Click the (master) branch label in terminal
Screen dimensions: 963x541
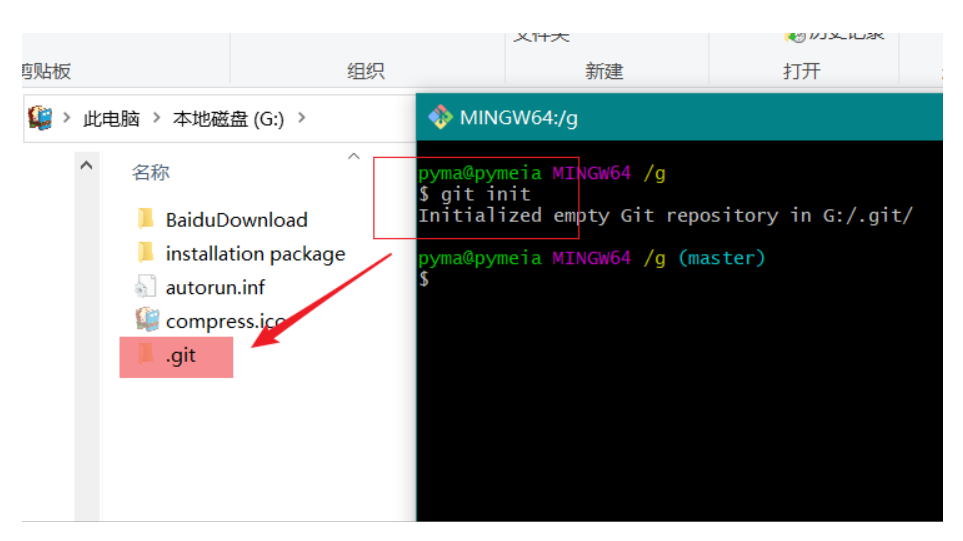(x=722, y=258)
